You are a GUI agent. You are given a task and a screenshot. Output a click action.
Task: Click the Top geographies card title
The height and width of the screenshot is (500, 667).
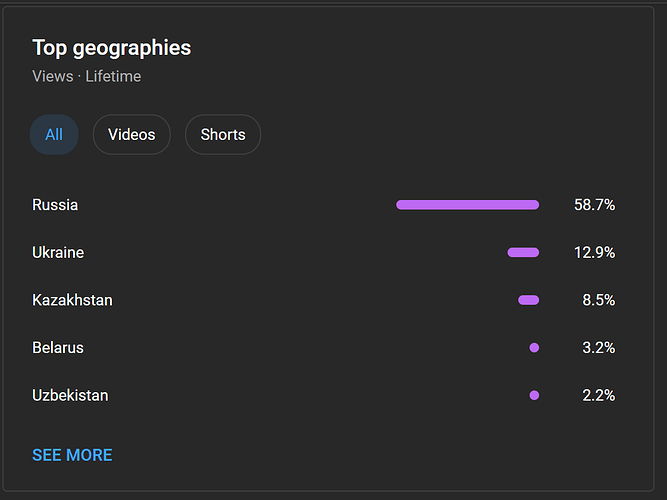pos(111,47)
